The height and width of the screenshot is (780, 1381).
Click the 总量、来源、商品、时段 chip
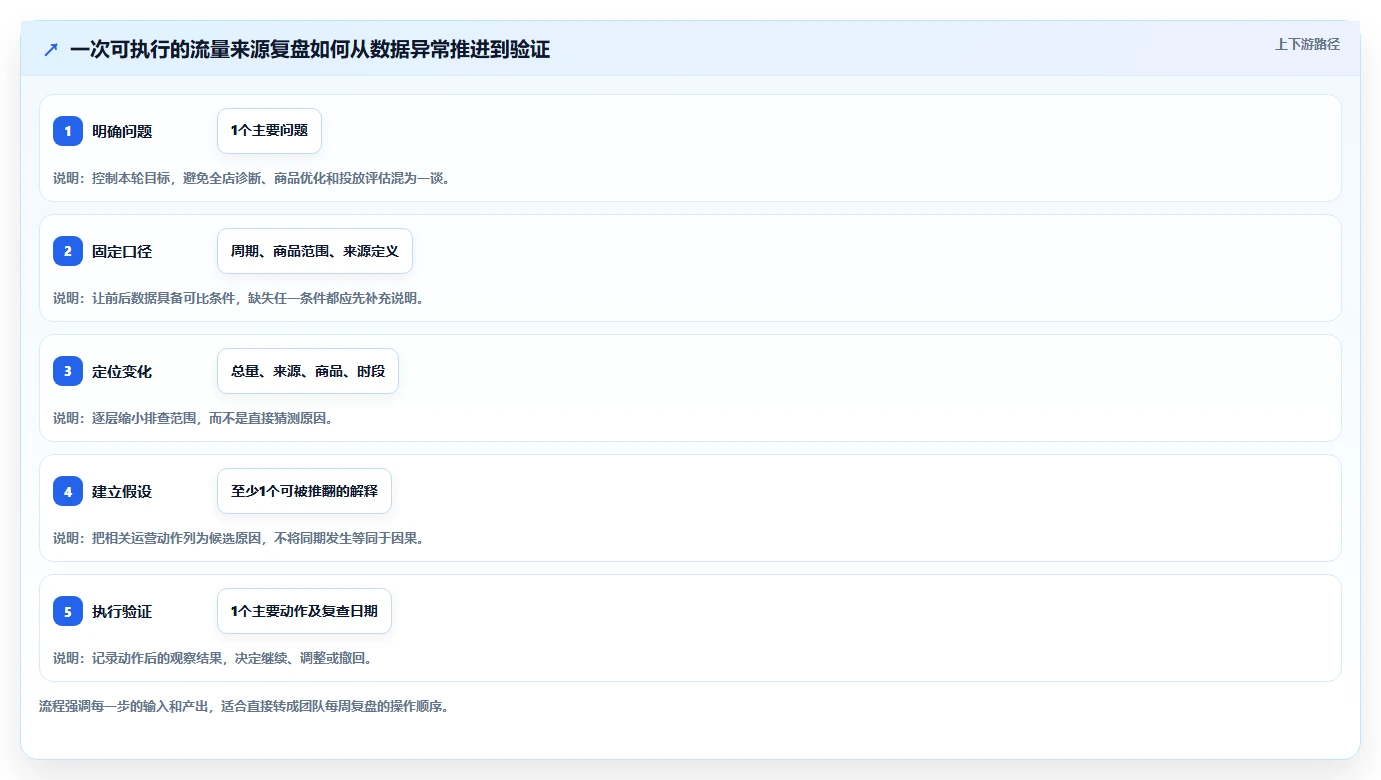coord(308,371)
